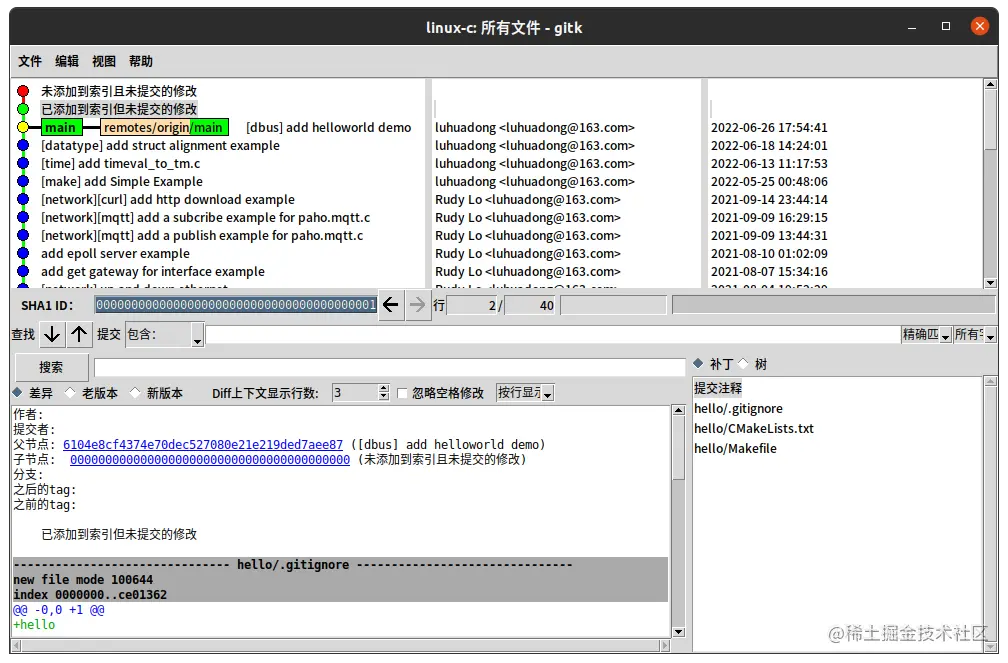This screenshot has height=663, width=1008.
Task: Open the 编辑 menu
Action: click(67, 61)
